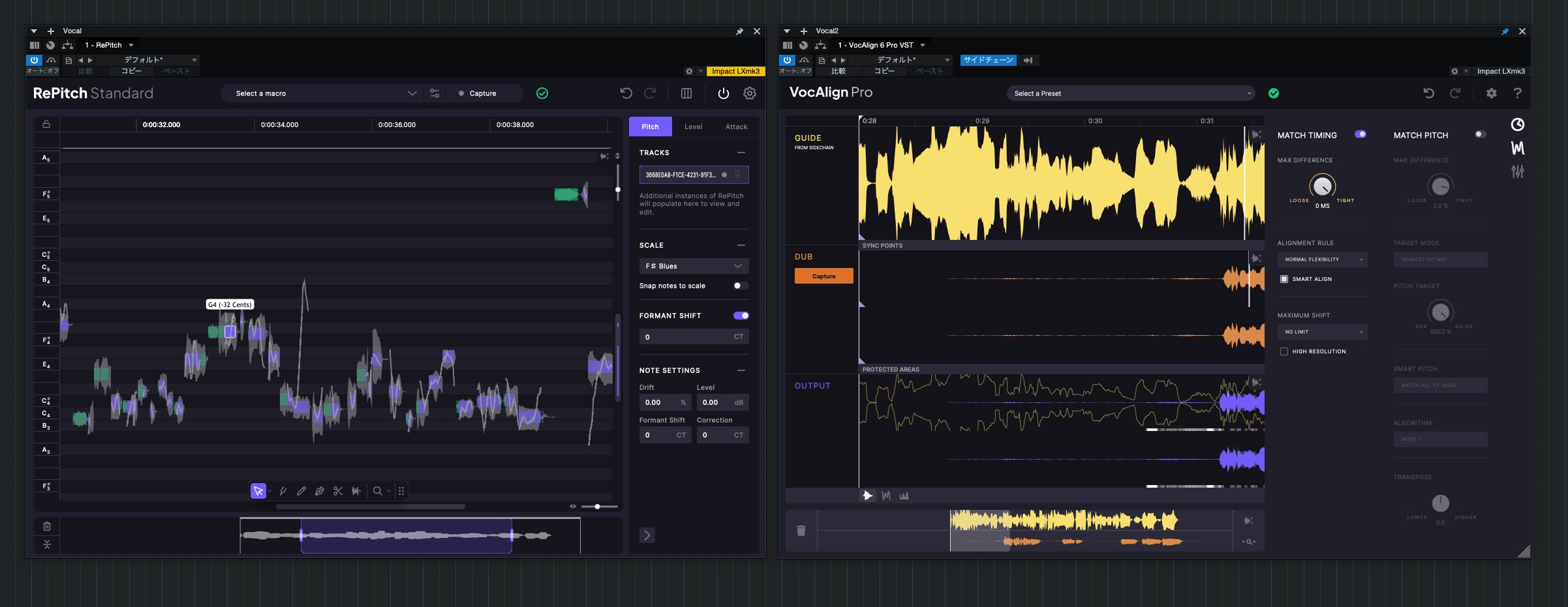Image resolution: width=1568 pixels, height=607 pixels.
Task: Click the RePitch horizontal zoom slider
Action: click(x=597, y=507)
